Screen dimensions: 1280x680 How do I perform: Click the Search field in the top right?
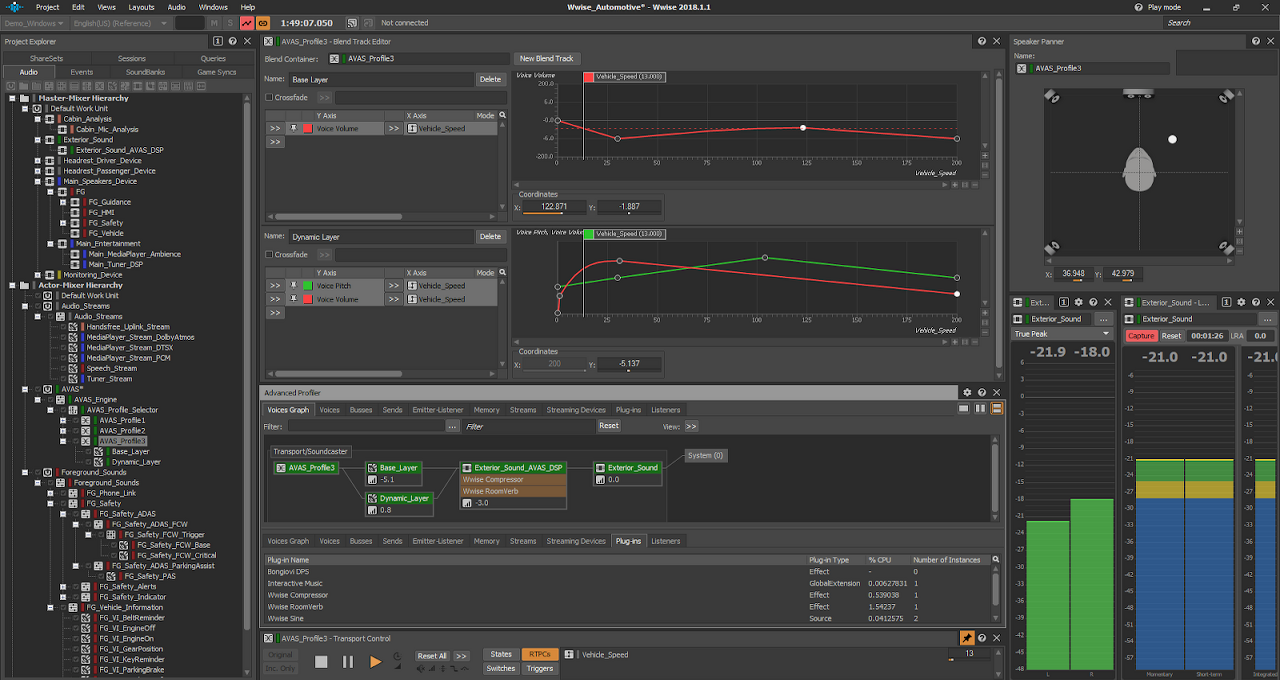(x=1220, y=22)
